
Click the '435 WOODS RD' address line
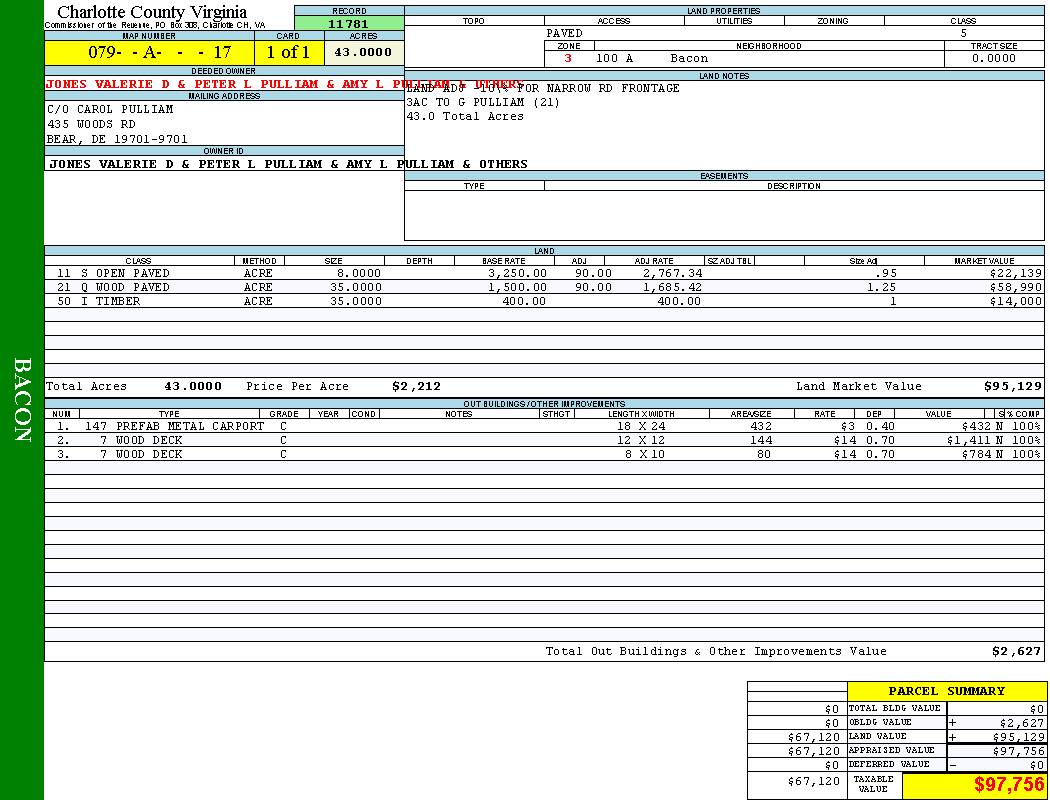92,124
